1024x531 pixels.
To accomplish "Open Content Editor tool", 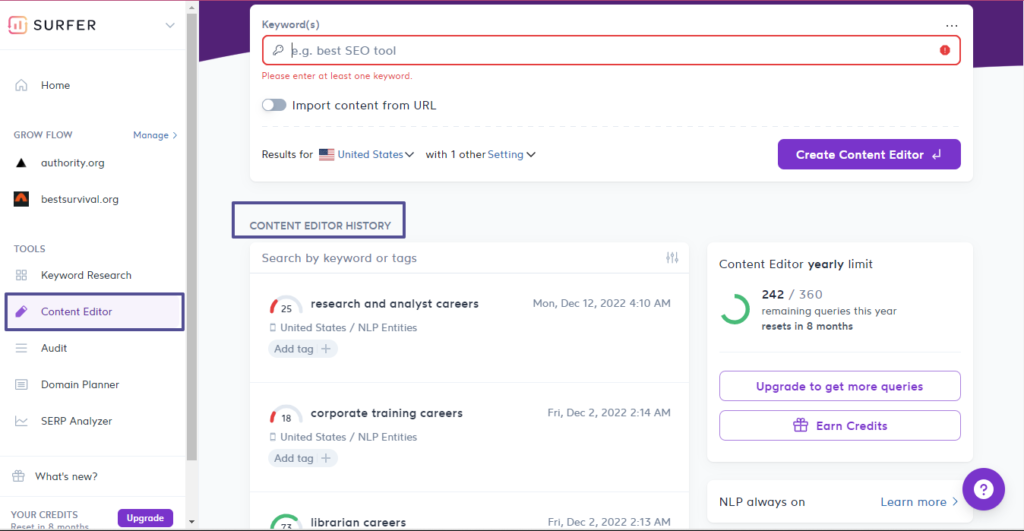I will (x=95, y=312).
